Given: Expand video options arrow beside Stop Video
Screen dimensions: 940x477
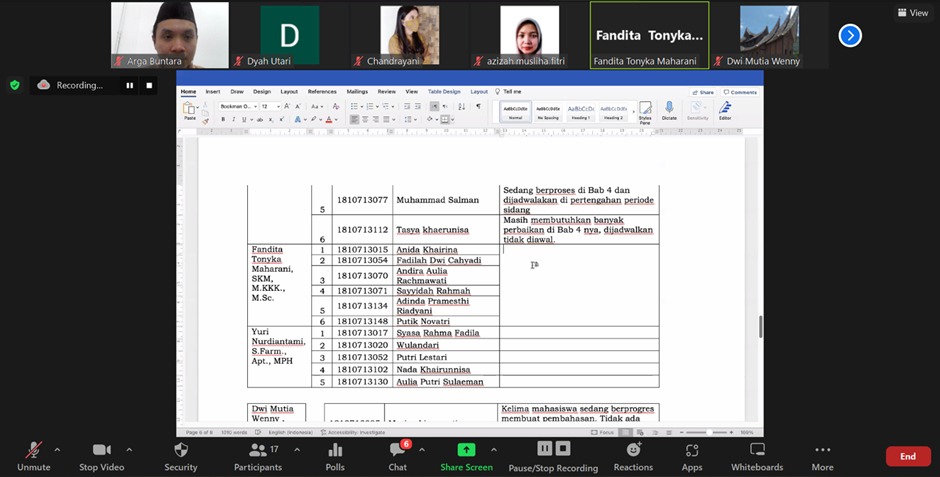Looking at the screenshot, I should (129, 450).
